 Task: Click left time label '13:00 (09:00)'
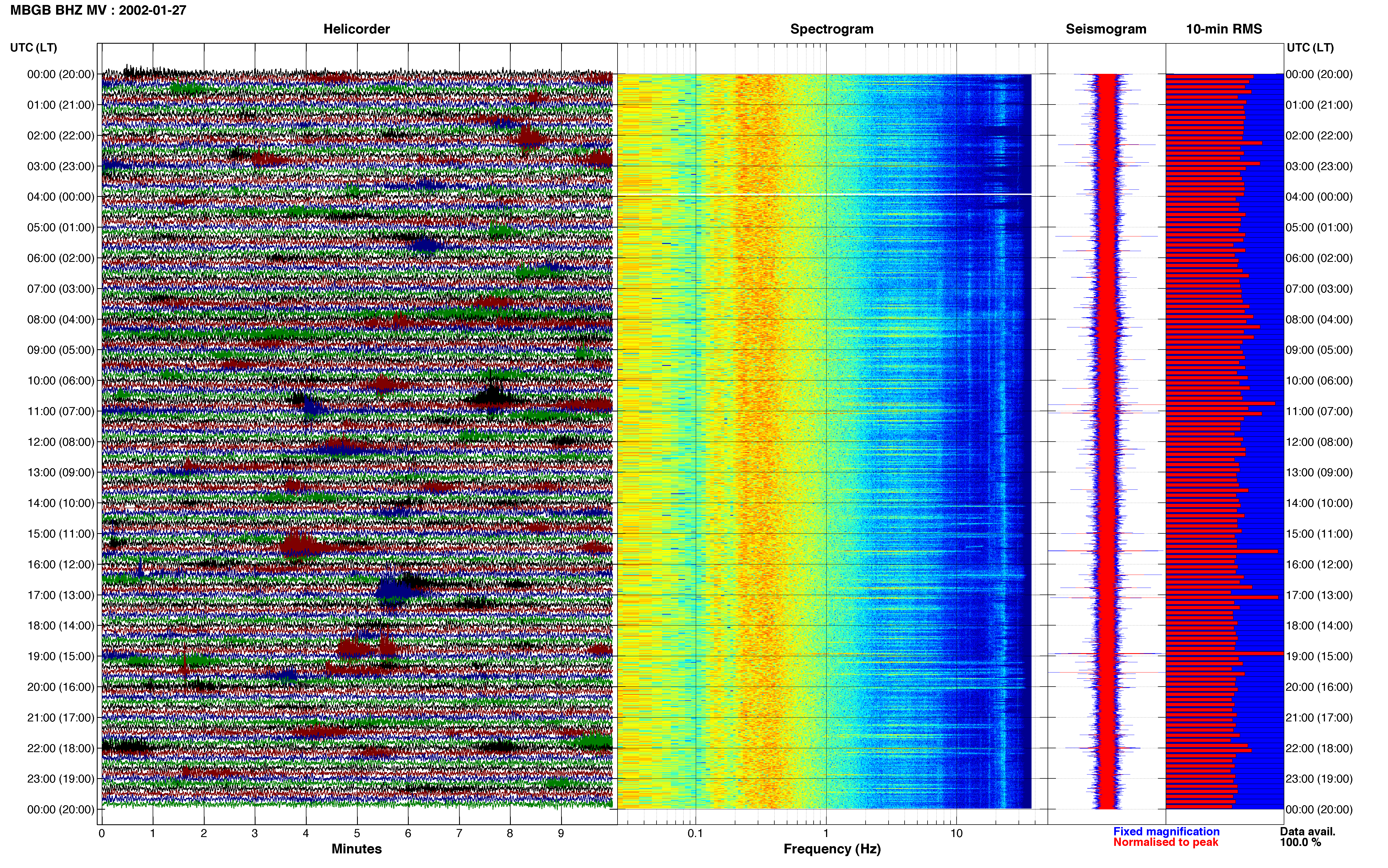(61, 472)
